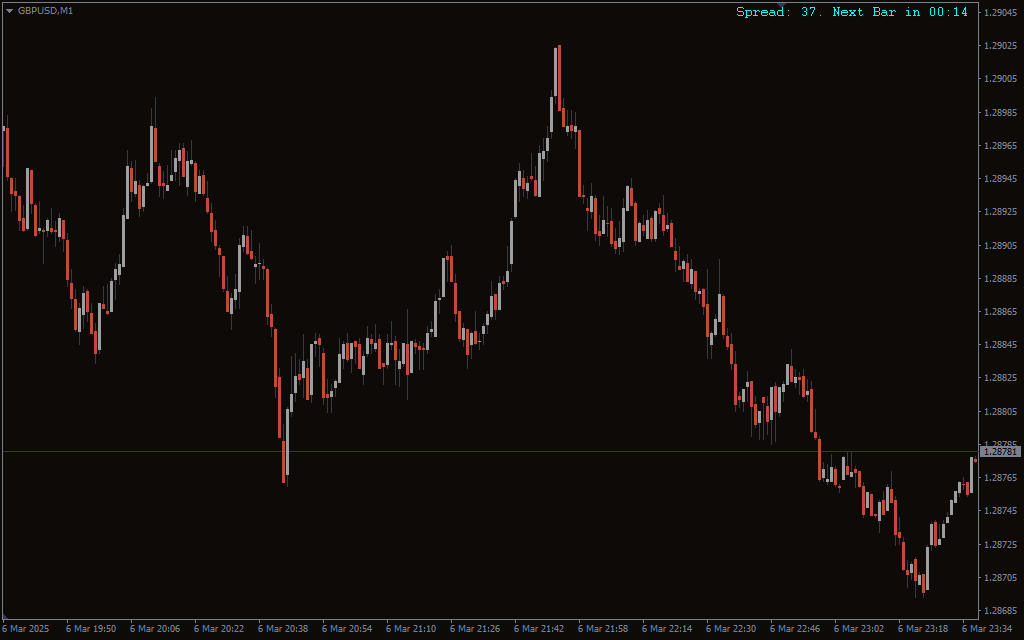Click the Spread and Next Bar countdown text
Screen dimensions: 1024x640
coord(851,12)
